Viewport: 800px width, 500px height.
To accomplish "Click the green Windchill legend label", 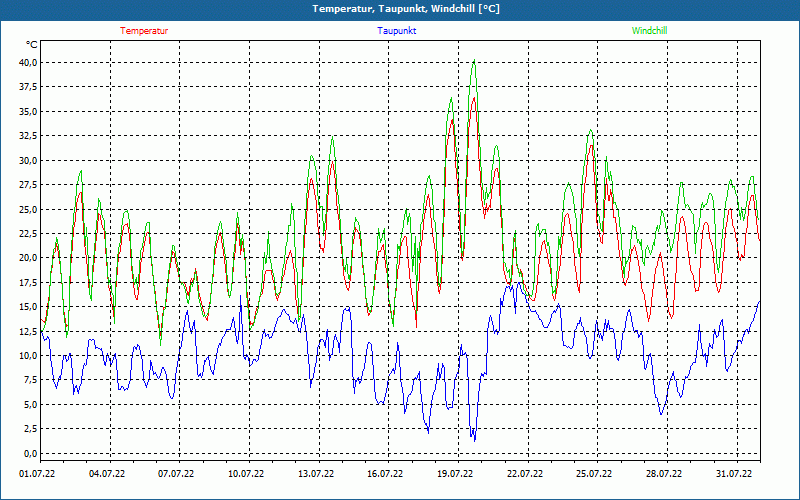I will pyautogui.click(x=649, y=31).
